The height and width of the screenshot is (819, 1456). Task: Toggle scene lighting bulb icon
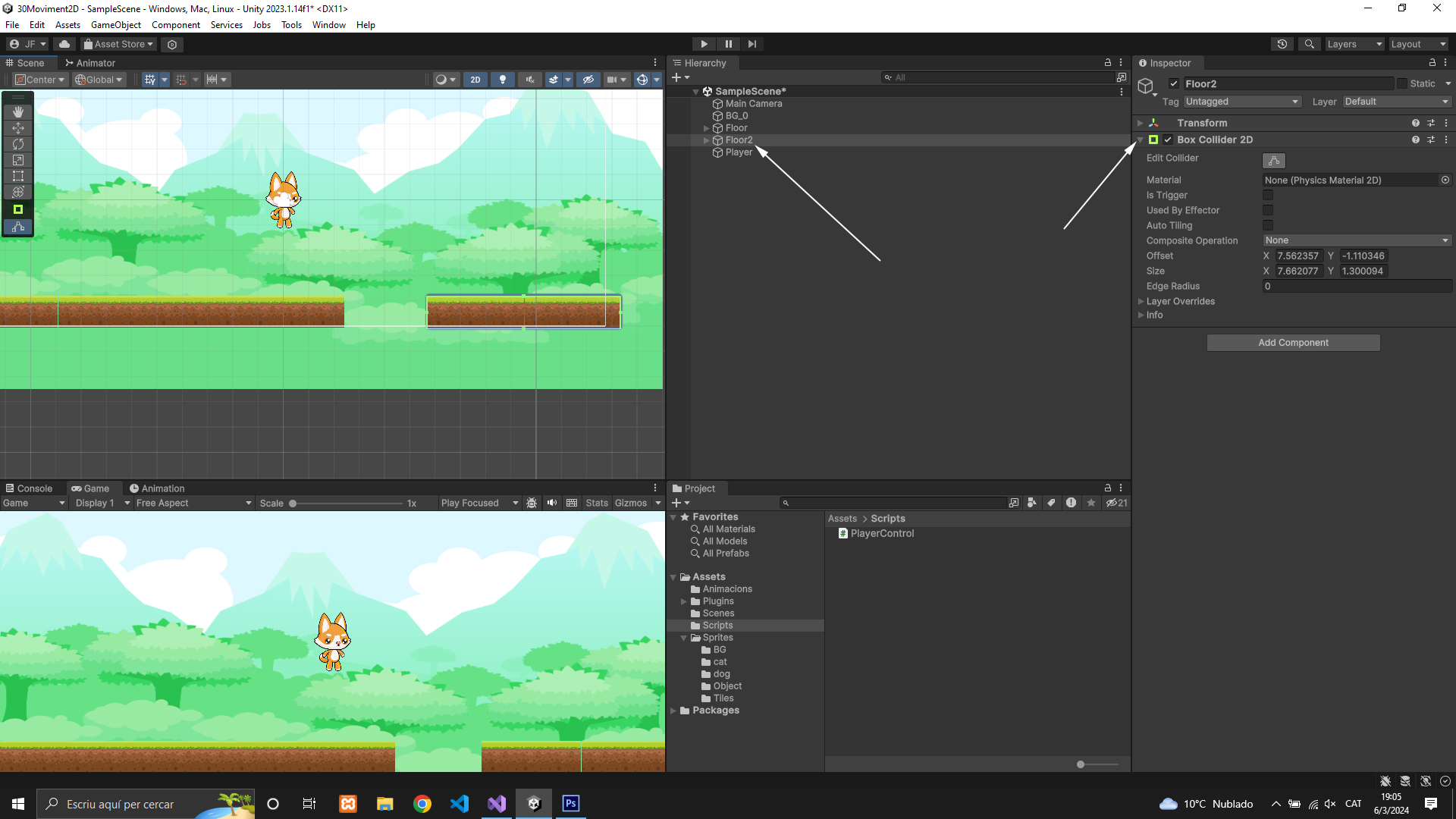502,80
